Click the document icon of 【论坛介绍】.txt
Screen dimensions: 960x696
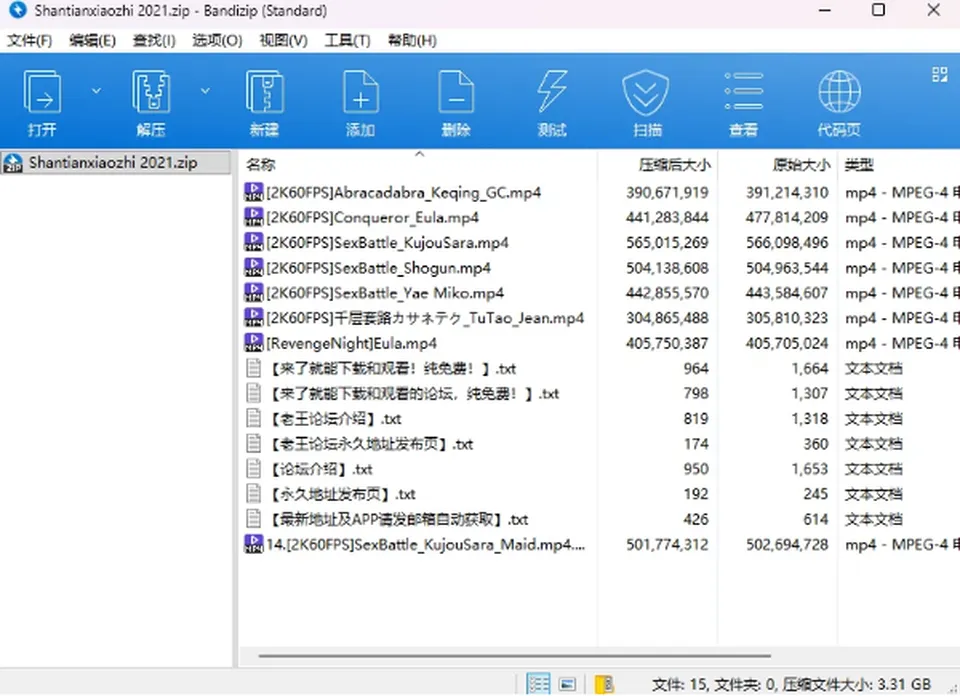(253, 469)
